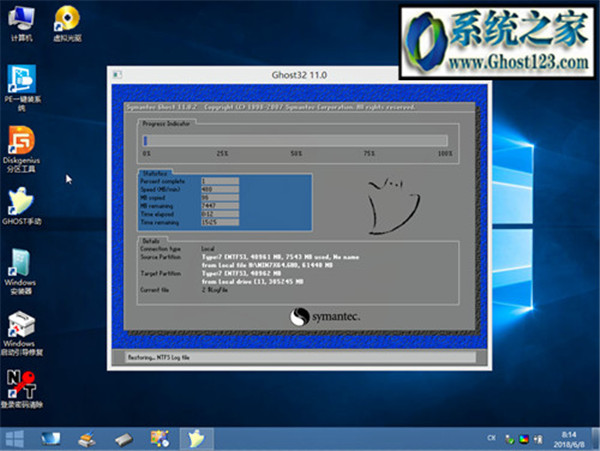600x451 pixels.
Task: Click the Connection type Local text
Action: [x=208, y=249]
